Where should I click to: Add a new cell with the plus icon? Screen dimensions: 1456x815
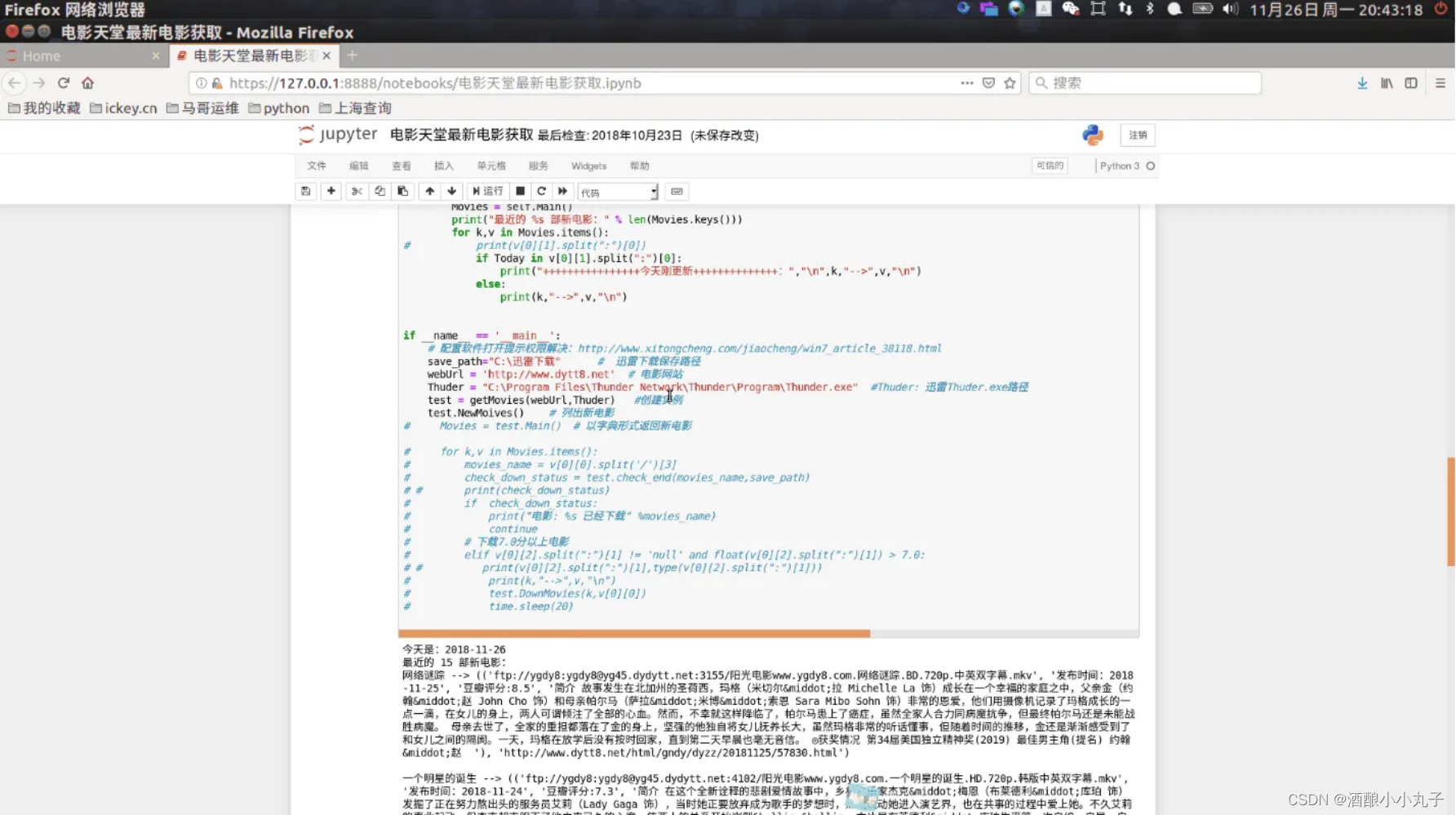point(331,191)
